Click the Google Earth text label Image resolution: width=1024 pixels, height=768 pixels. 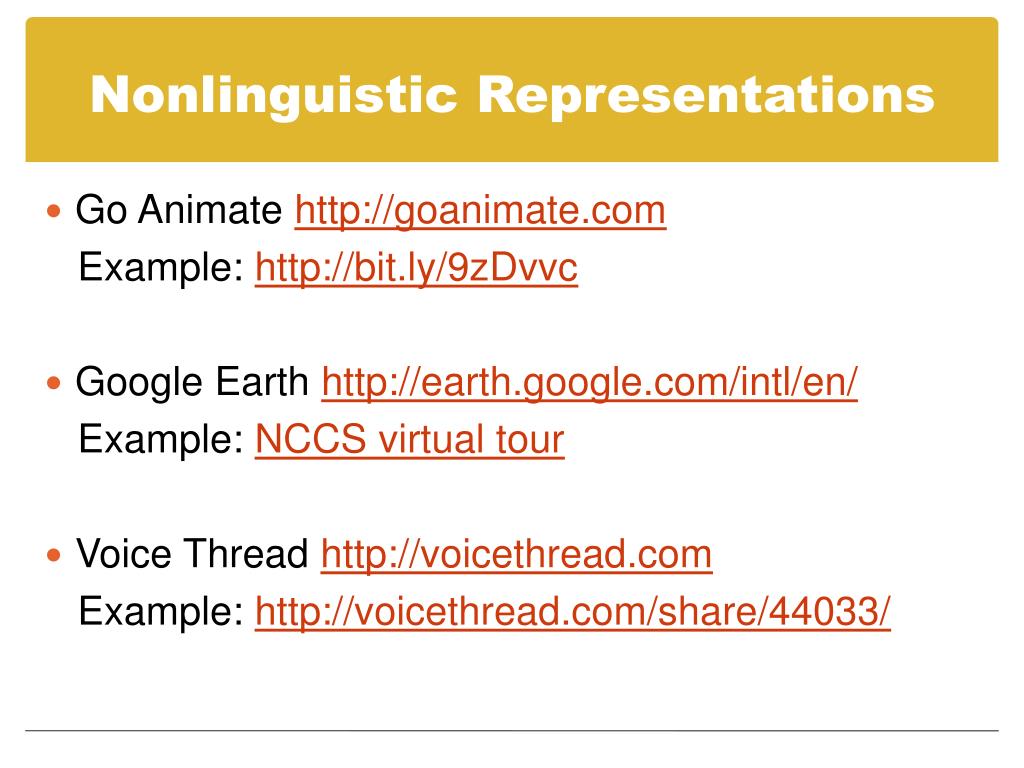pos(192,383)
